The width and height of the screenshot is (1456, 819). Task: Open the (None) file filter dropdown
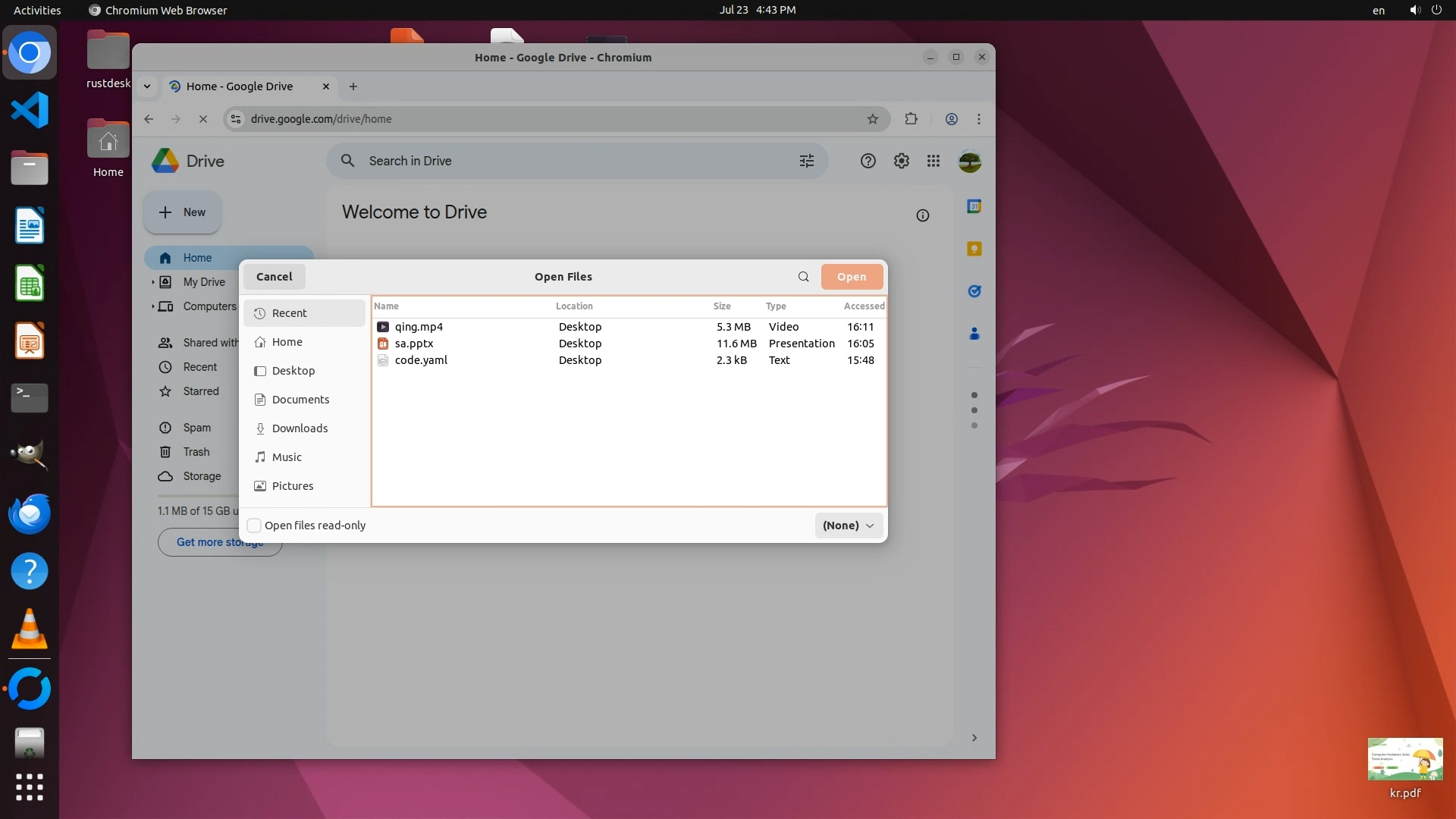tap(849, 526)
